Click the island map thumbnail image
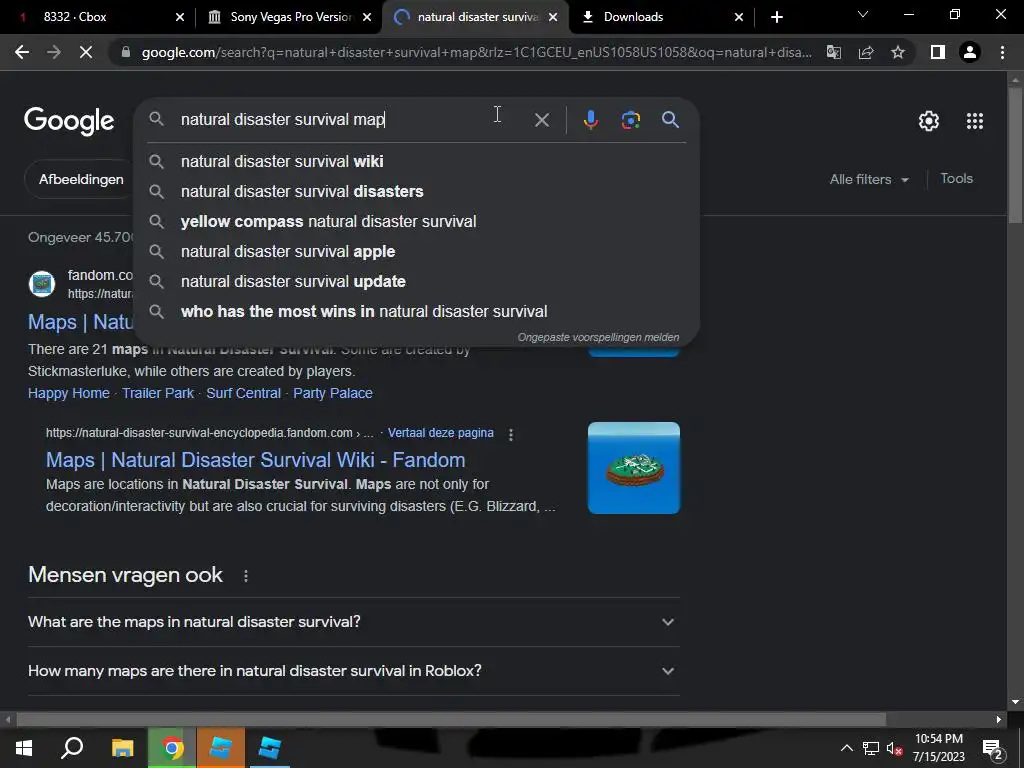 pos(633,468)
